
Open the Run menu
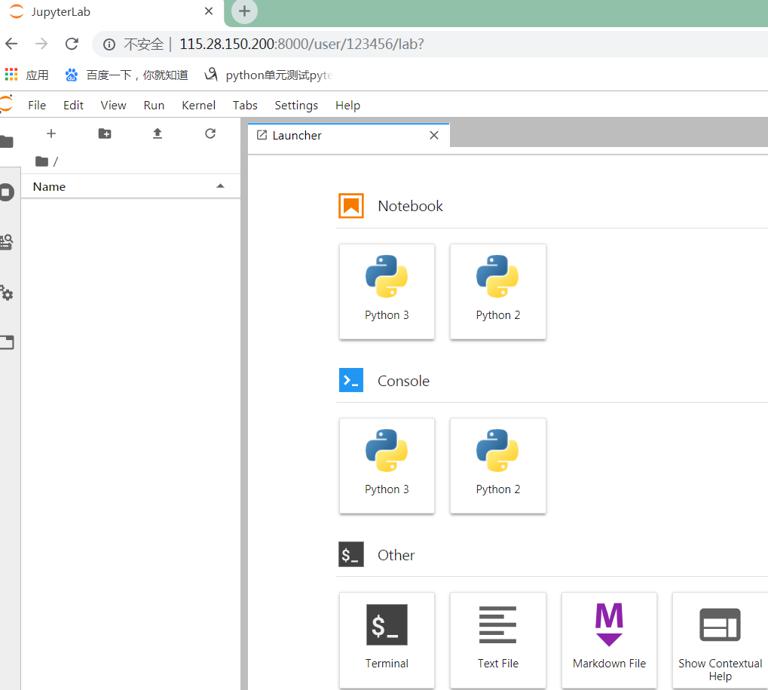pos(154,105)
